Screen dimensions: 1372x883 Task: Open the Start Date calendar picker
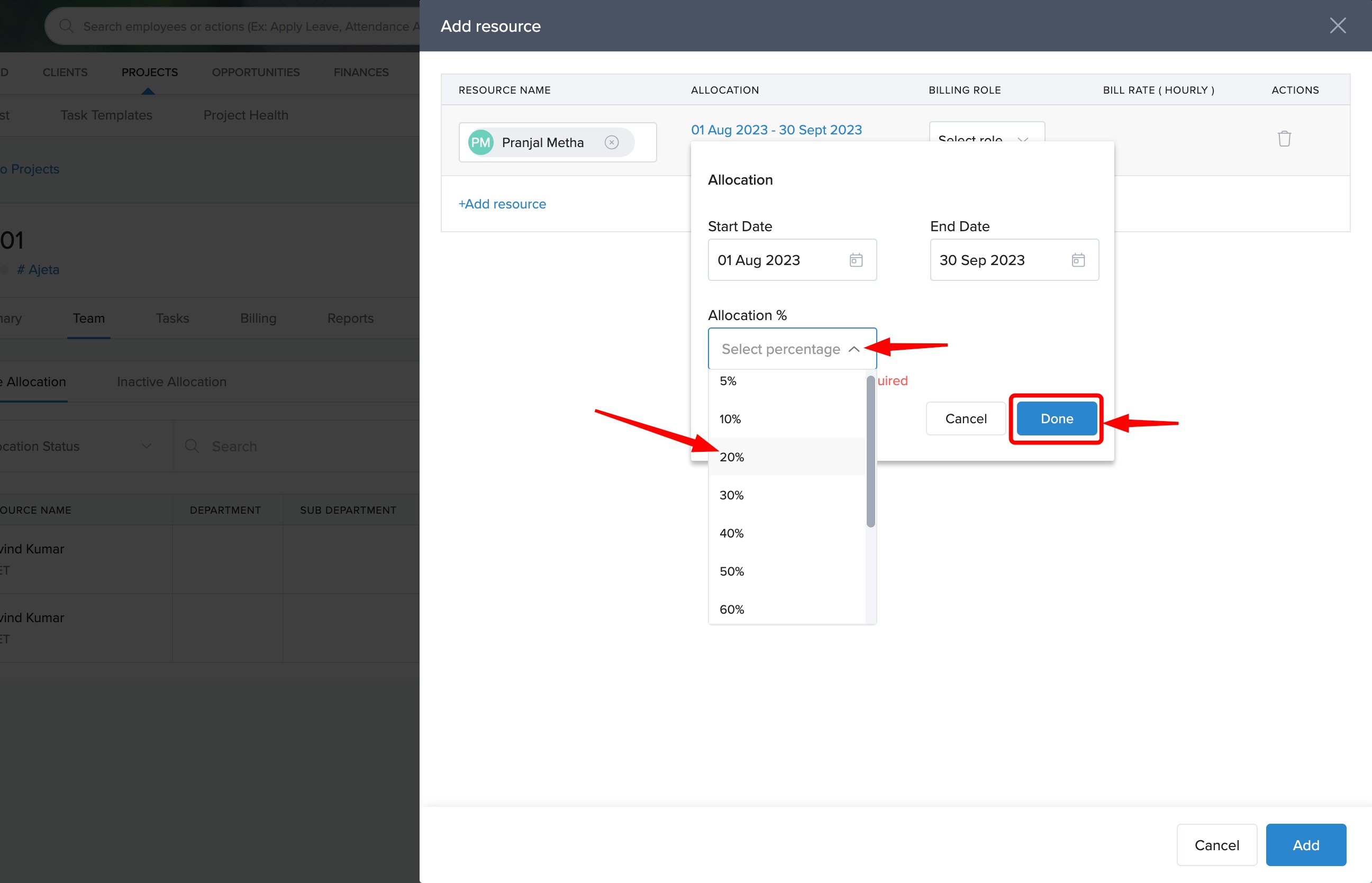pos(856,260)
